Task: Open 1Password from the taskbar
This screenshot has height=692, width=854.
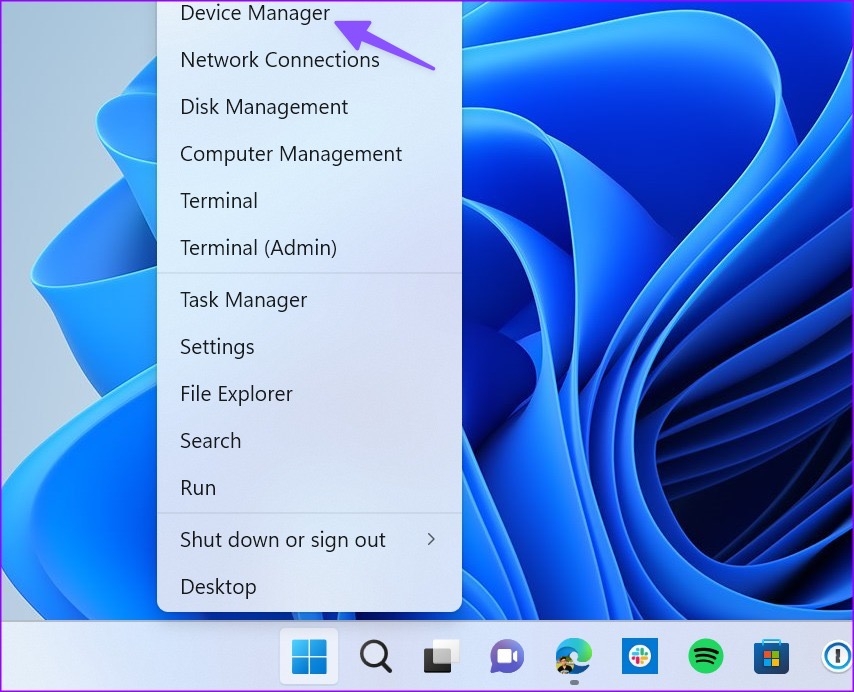Action: 836,657
